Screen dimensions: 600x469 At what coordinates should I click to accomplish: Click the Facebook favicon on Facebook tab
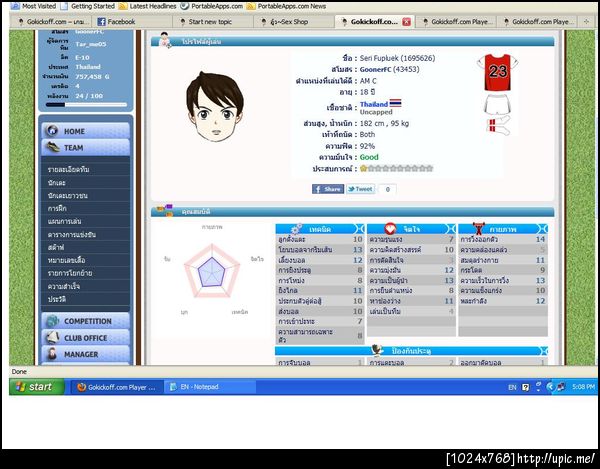coord(101,22)
